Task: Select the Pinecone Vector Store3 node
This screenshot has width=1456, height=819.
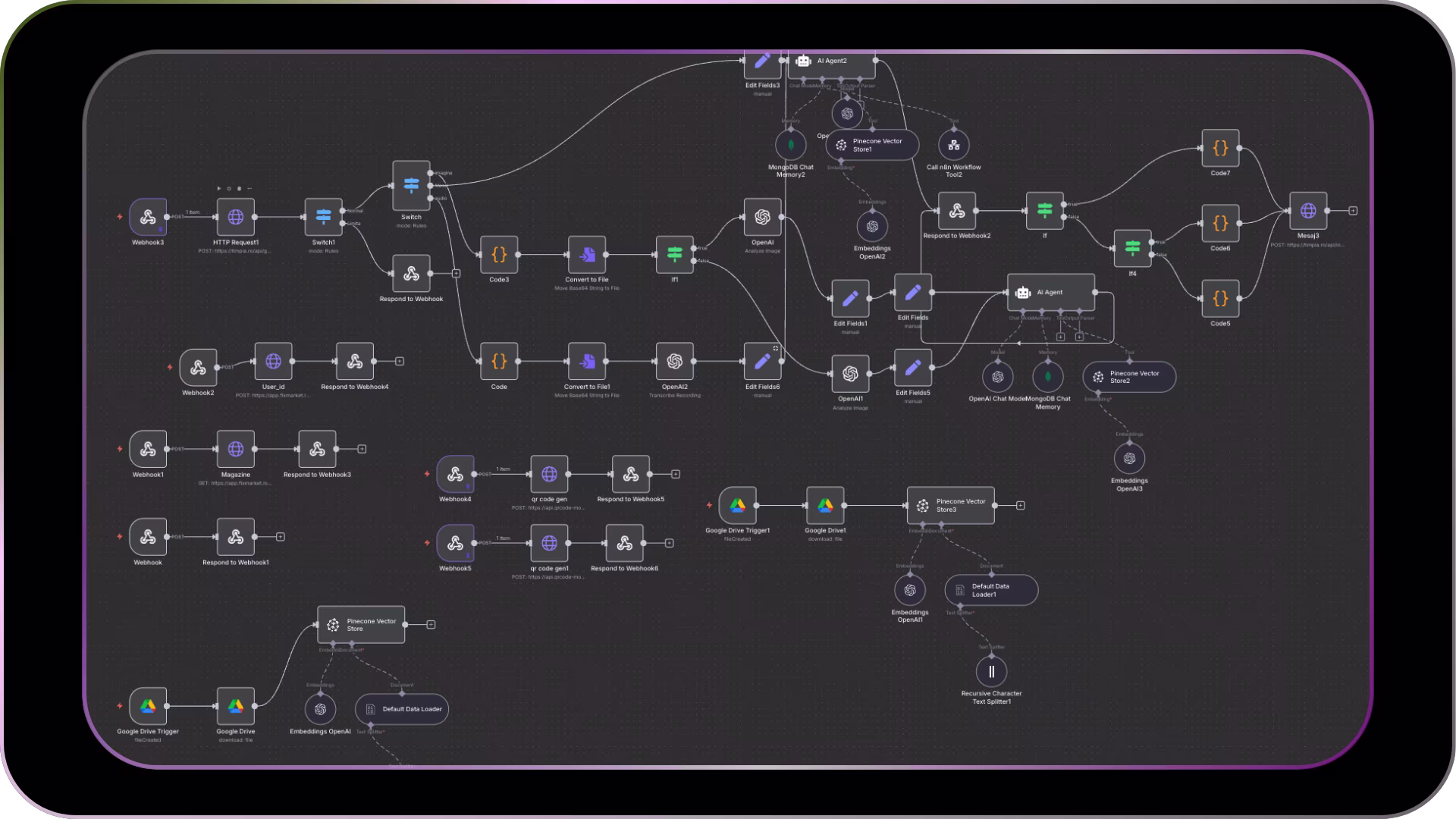Action: click(950, 506)
